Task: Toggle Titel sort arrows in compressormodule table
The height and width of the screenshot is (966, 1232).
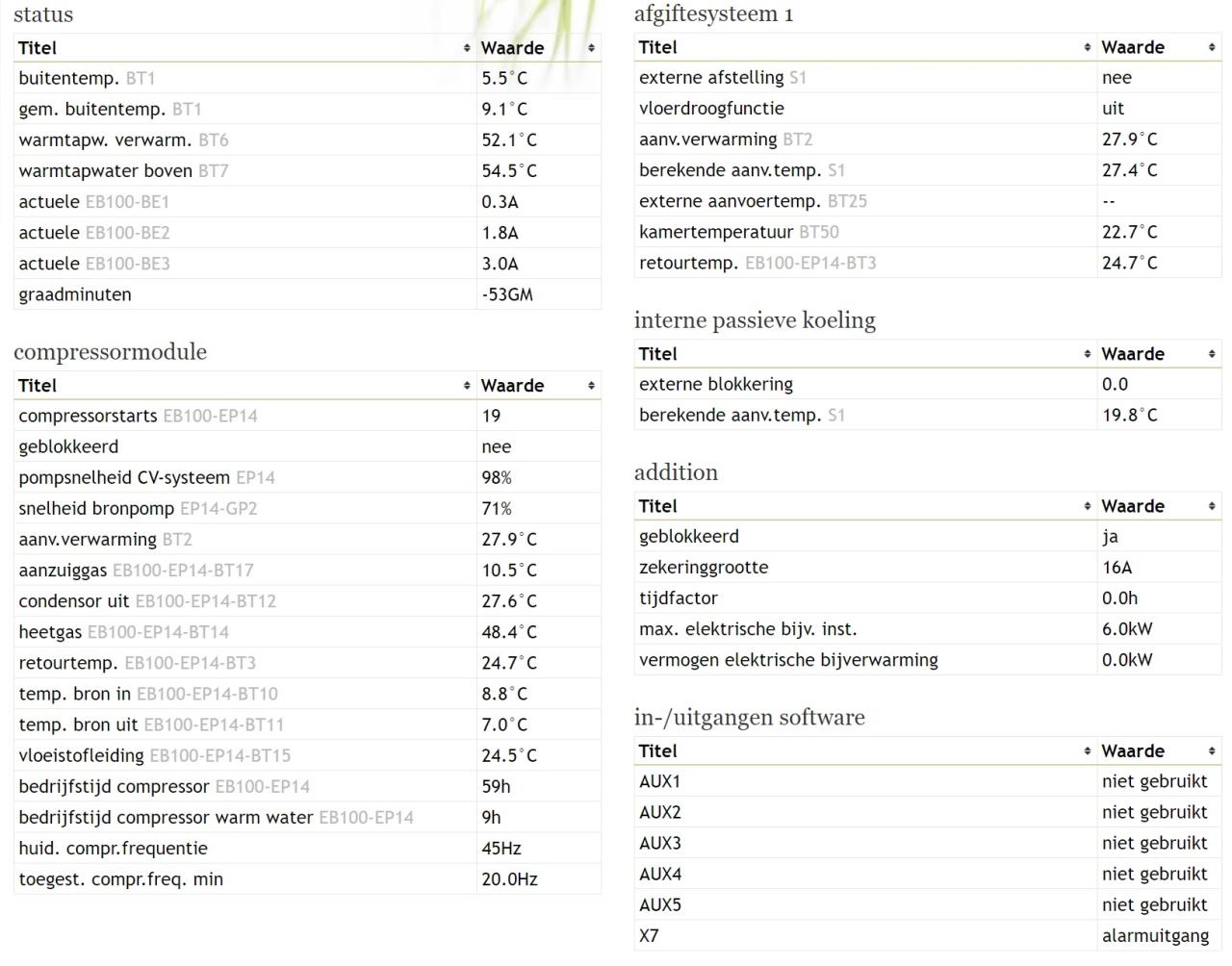Action: (467, 386)
